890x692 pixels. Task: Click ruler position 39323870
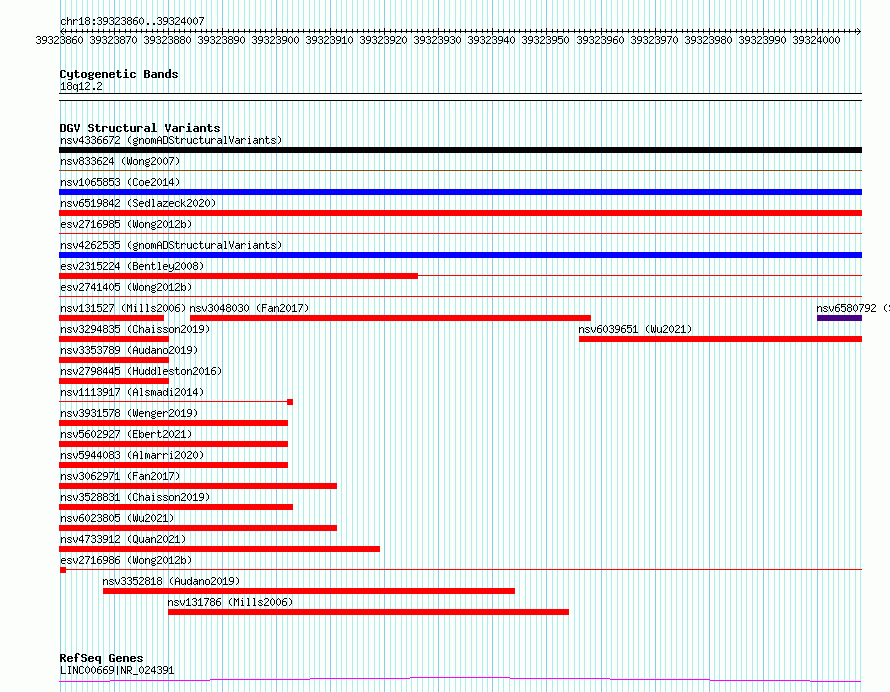(x=114, y=40)
